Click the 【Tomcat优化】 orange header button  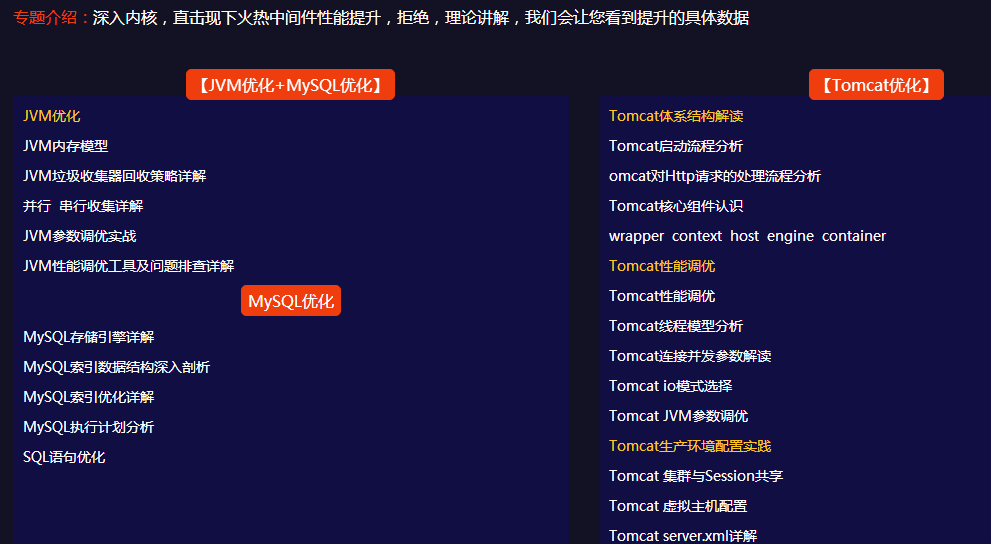click(x=876, y=85)
